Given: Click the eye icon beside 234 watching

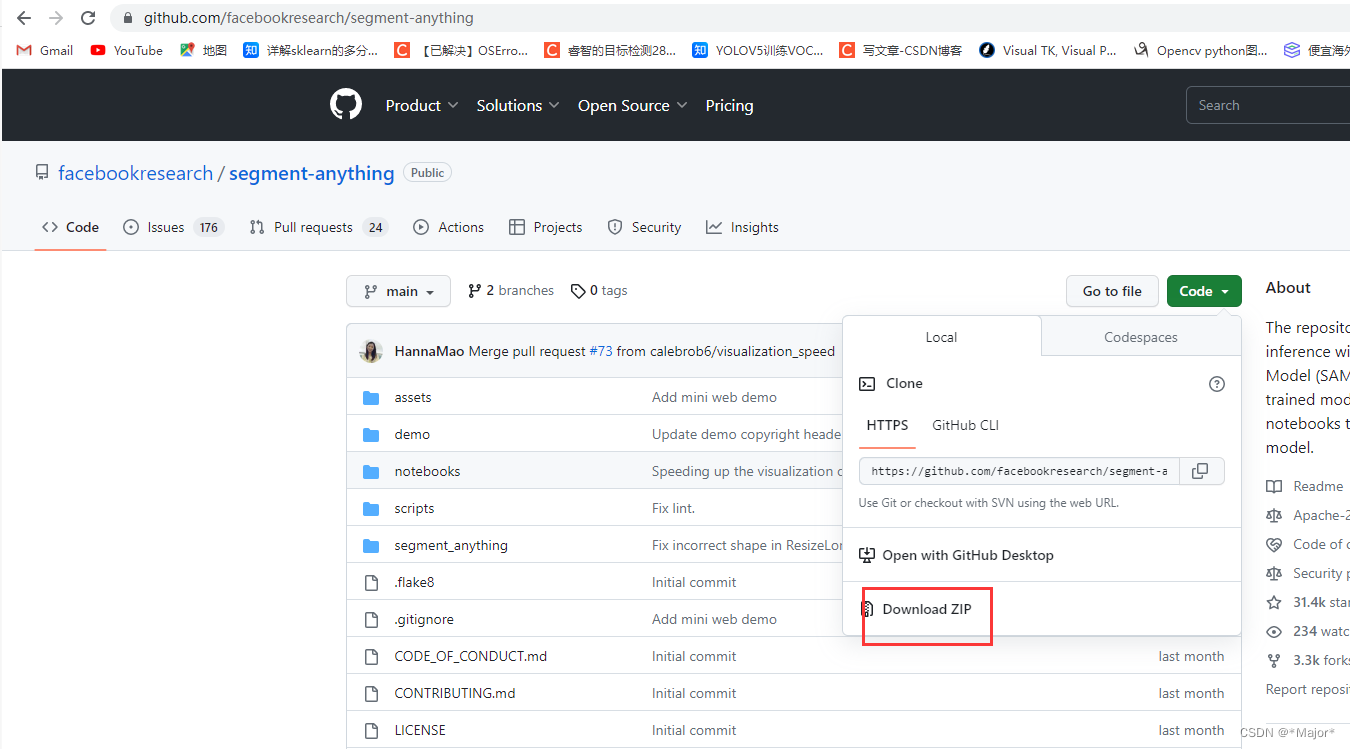Looking at the screenshot, I should [1274, 632].
